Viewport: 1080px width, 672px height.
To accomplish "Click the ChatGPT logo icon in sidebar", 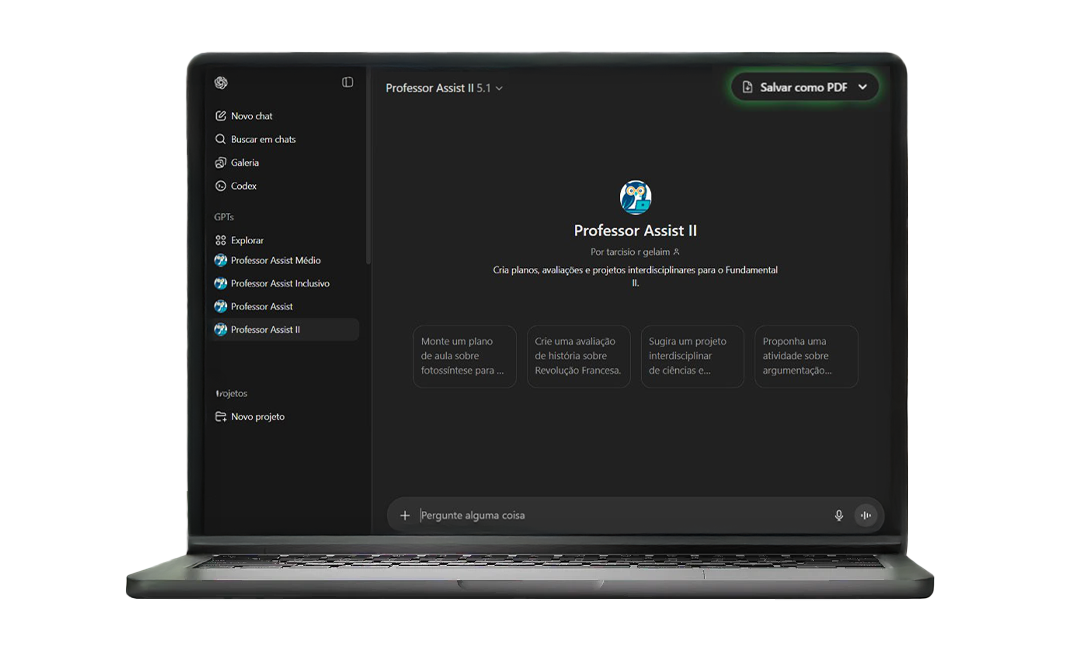I will (221, 83).
